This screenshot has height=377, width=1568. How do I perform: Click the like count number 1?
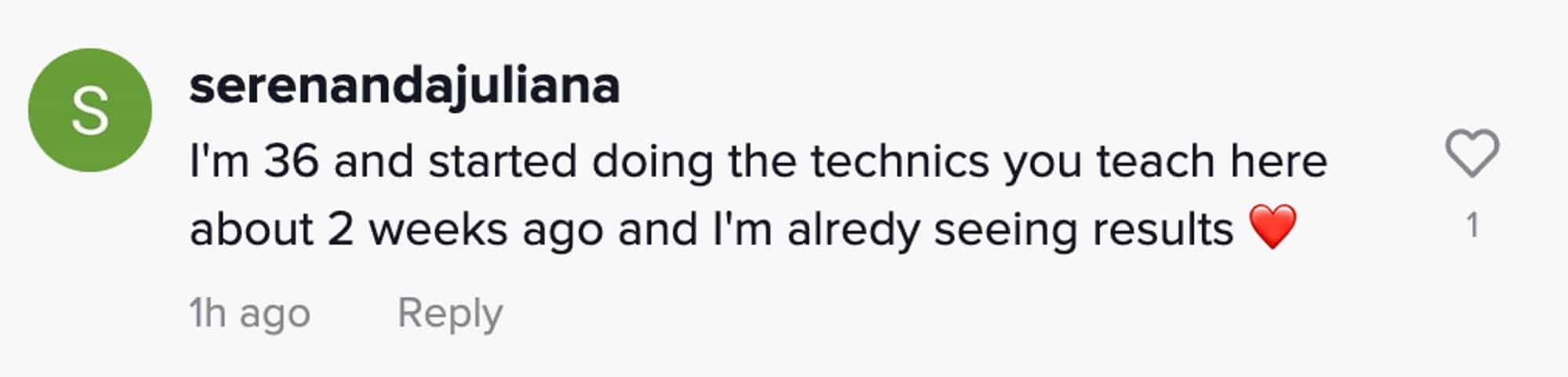click(1472, 226)
